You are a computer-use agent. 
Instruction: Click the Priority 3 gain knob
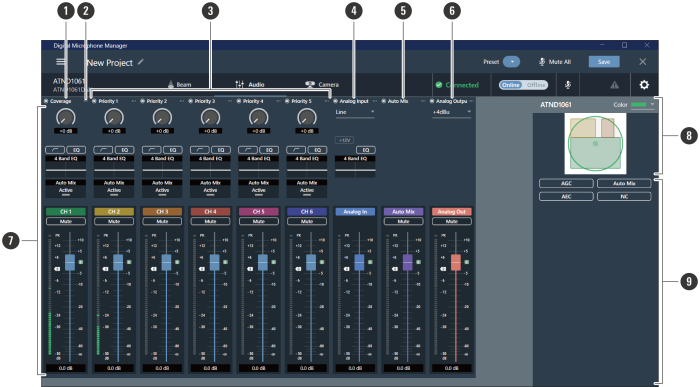click(x=210, y=118)
